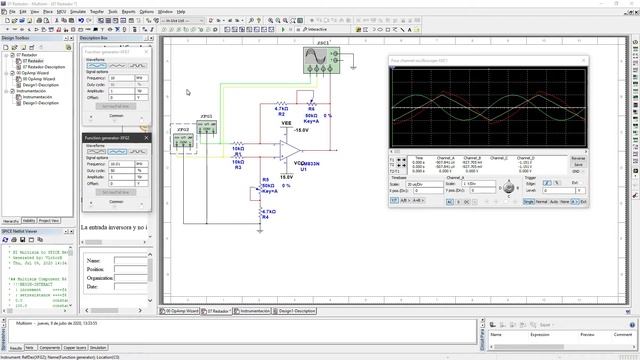The image size is (640, 360).
Task: Click the Print toolbar icon
Action: pyautogui.click(x=39, y=20)
